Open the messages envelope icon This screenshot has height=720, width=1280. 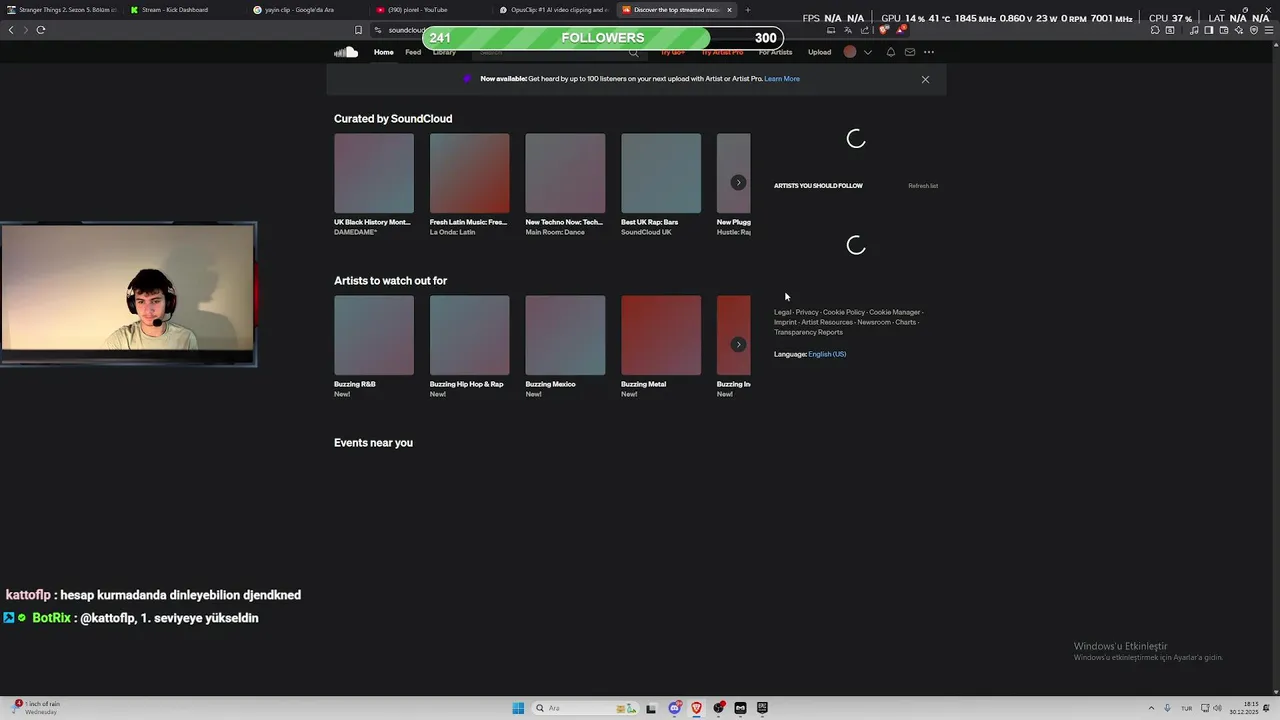(x=910, y=52)
